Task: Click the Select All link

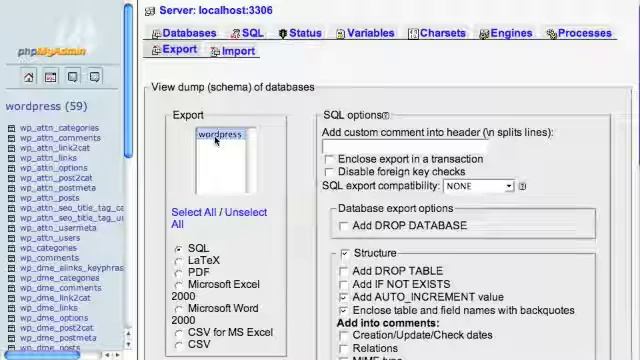Action: click(x=193, y=212)
